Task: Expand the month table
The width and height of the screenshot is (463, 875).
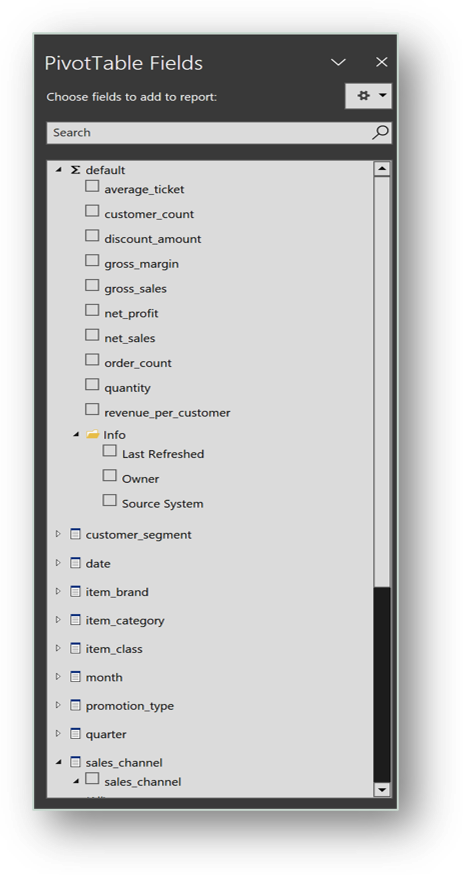Action: pos(58,676)
